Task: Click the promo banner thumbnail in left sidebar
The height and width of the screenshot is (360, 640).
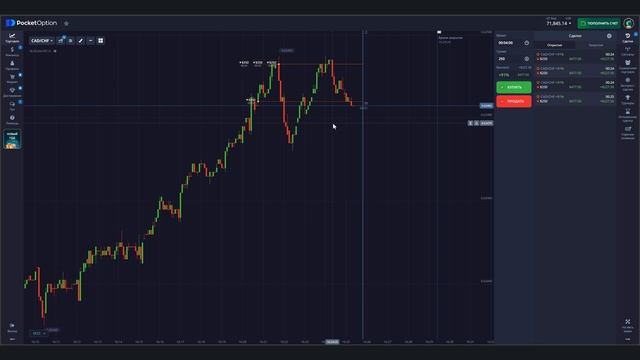Action: 12,139
